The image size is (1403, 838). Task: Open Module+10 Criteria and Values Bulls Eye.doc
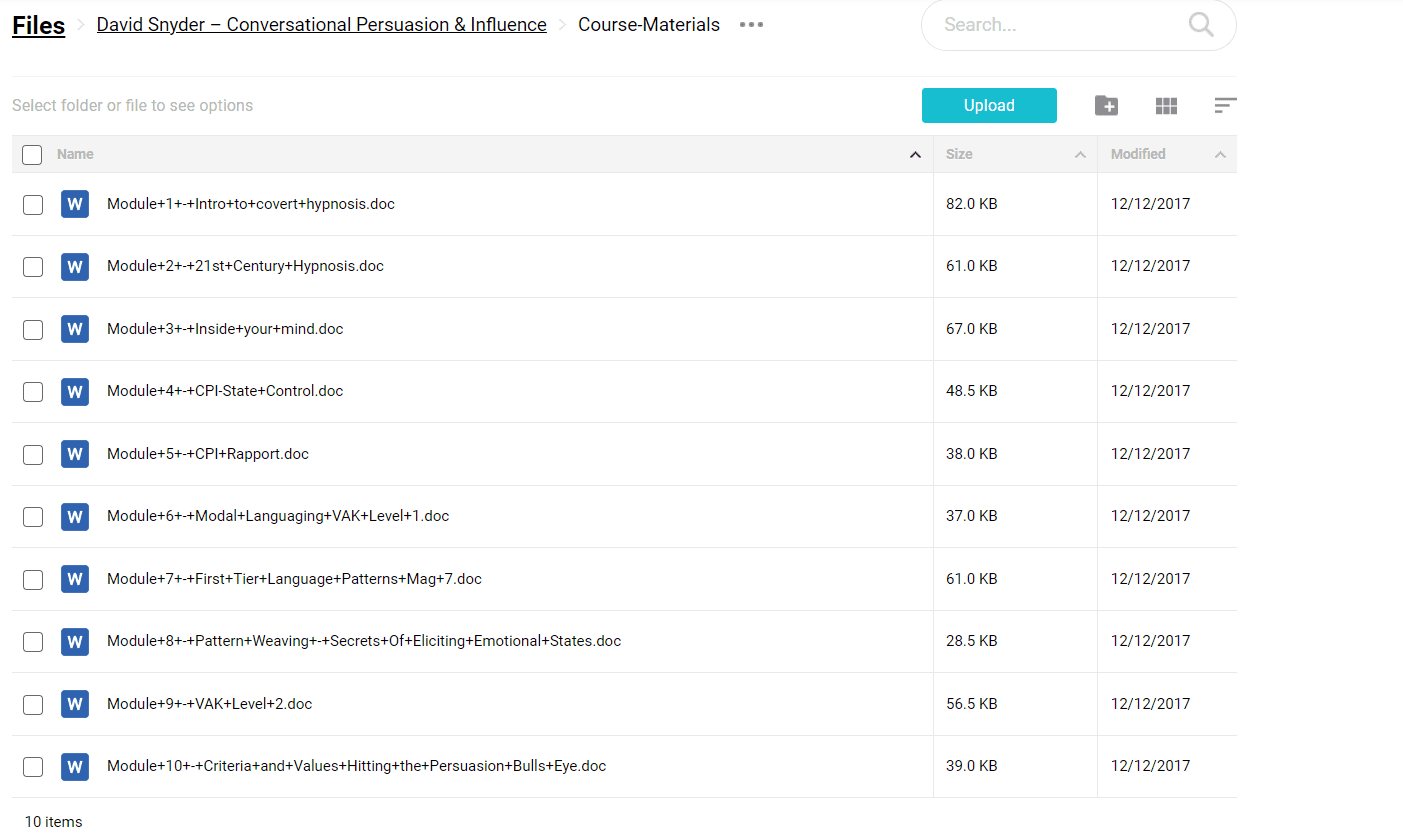click(356, 766)
